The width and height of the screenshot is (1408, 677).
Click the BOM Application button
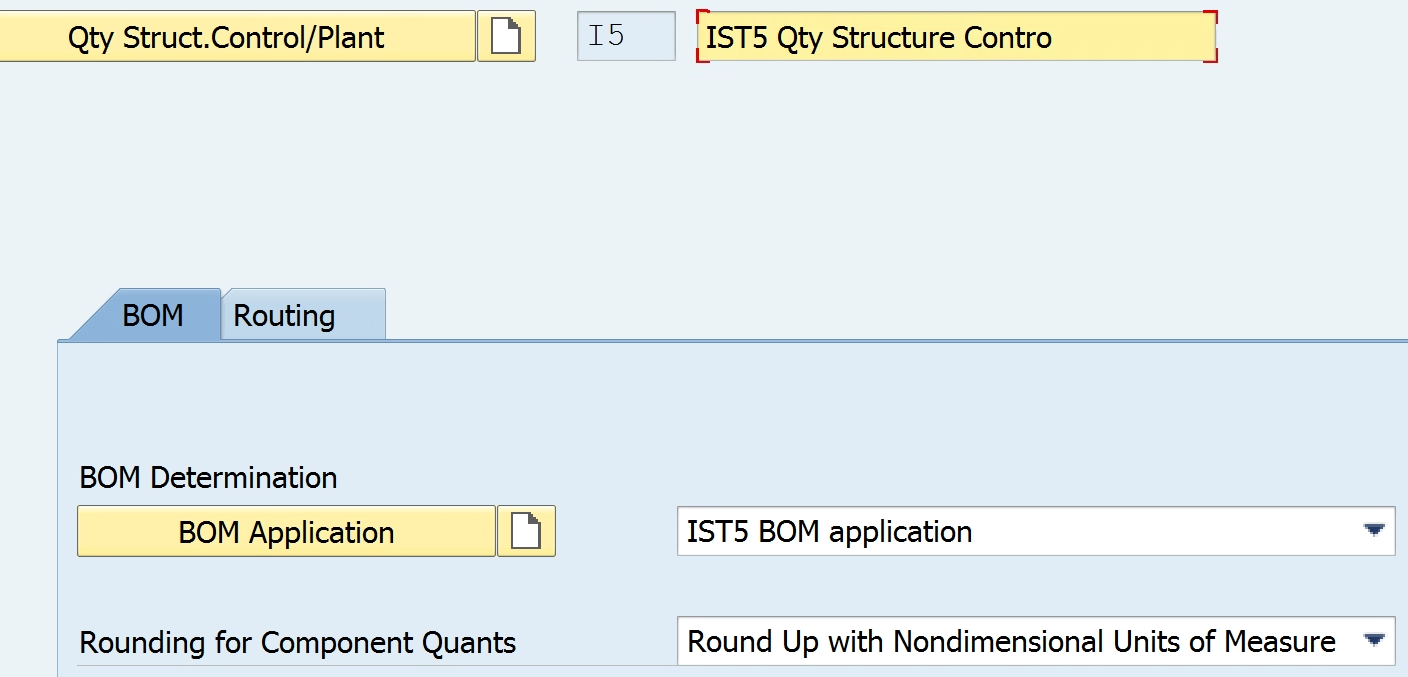pyautogui.click(x=286, y=531)
